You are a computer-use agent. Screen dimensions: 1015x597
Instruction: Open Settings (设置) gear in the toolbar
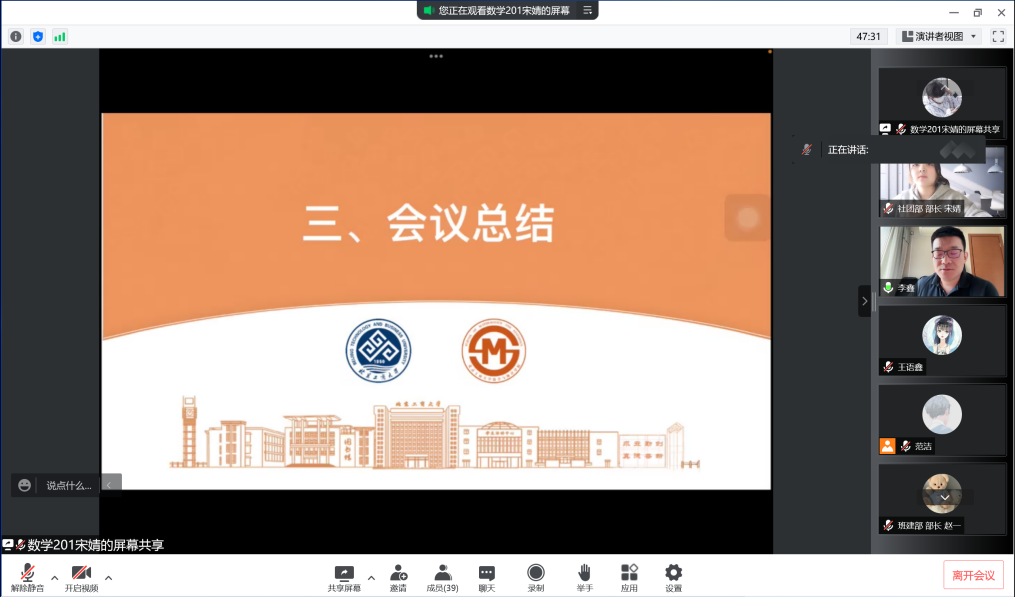pos(673,577)
